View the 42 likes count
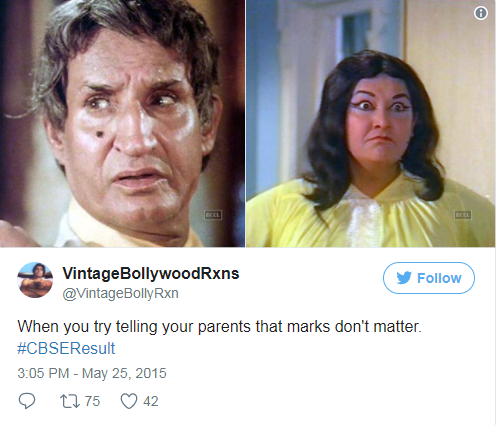Image resolution: width=496 pixels, height=426 pixels. click(x=151, y=401)
